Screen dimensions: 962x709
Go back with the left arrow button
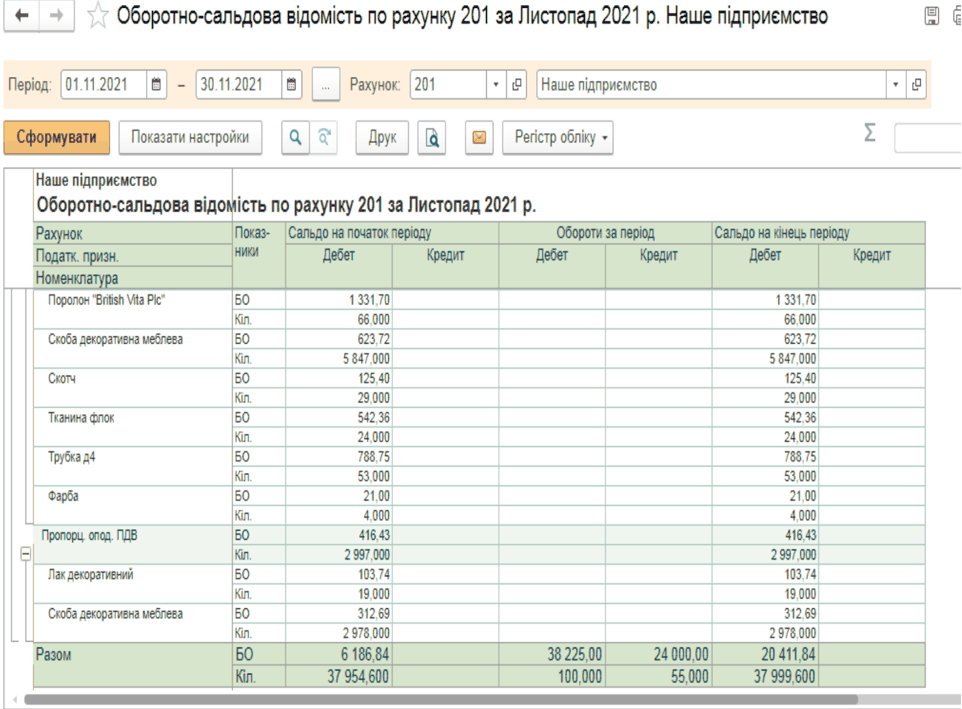(x=21, y=16)
